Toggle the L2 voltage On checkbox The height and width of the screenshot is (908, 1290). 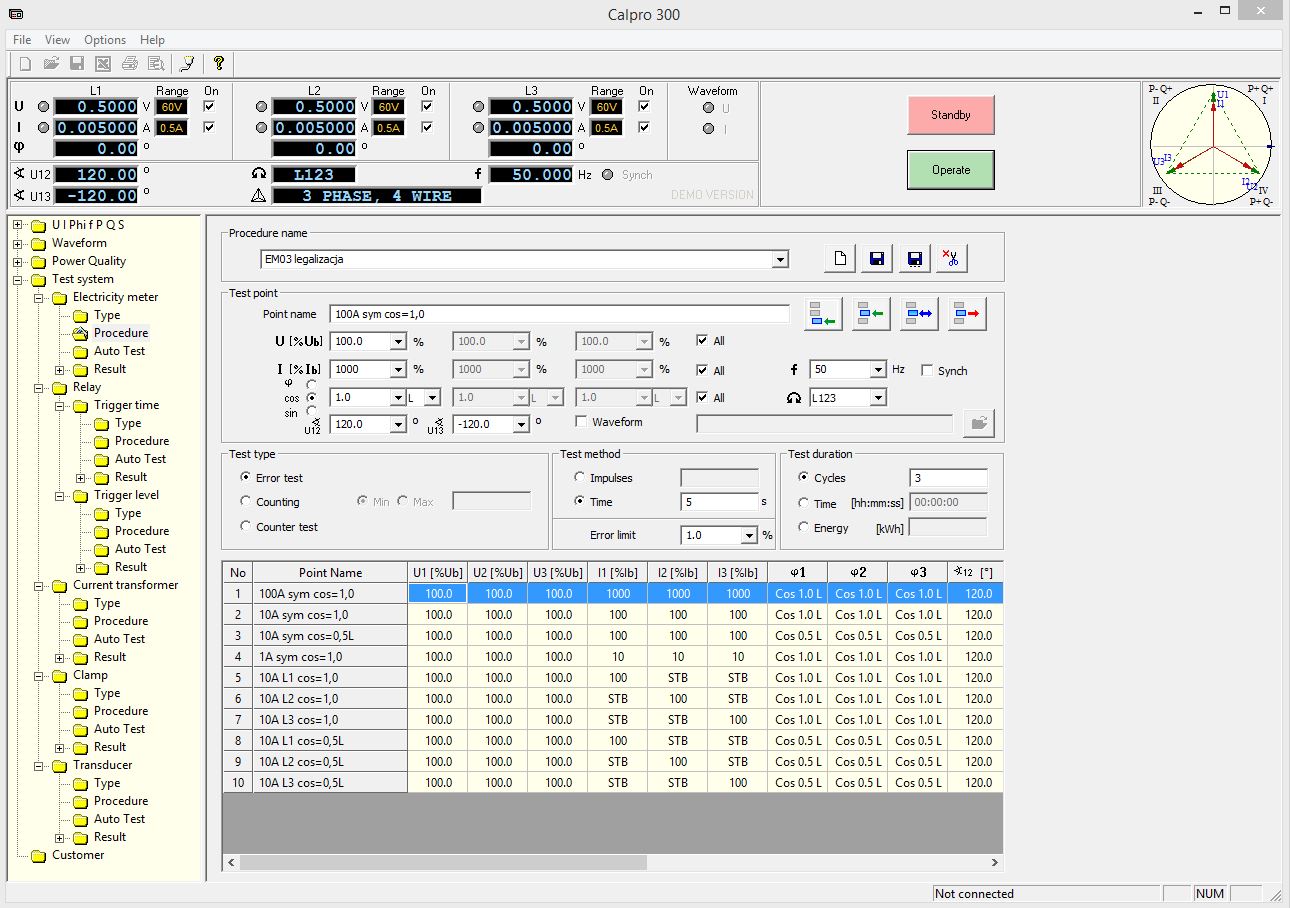coord(428,106)
